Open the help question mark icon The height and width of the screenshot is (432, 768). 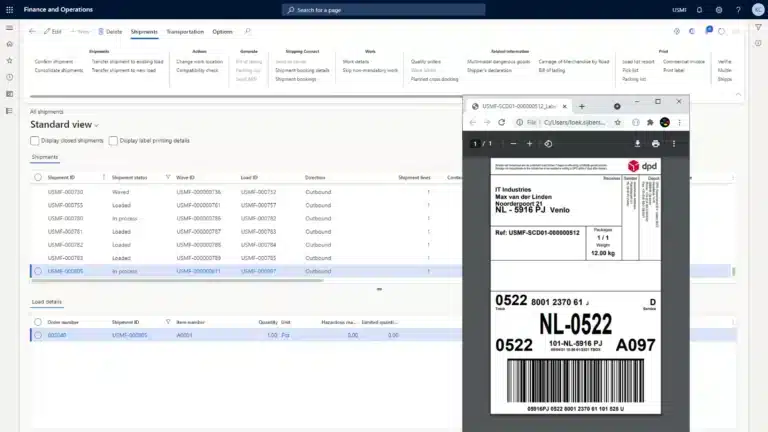click(738, 10)
